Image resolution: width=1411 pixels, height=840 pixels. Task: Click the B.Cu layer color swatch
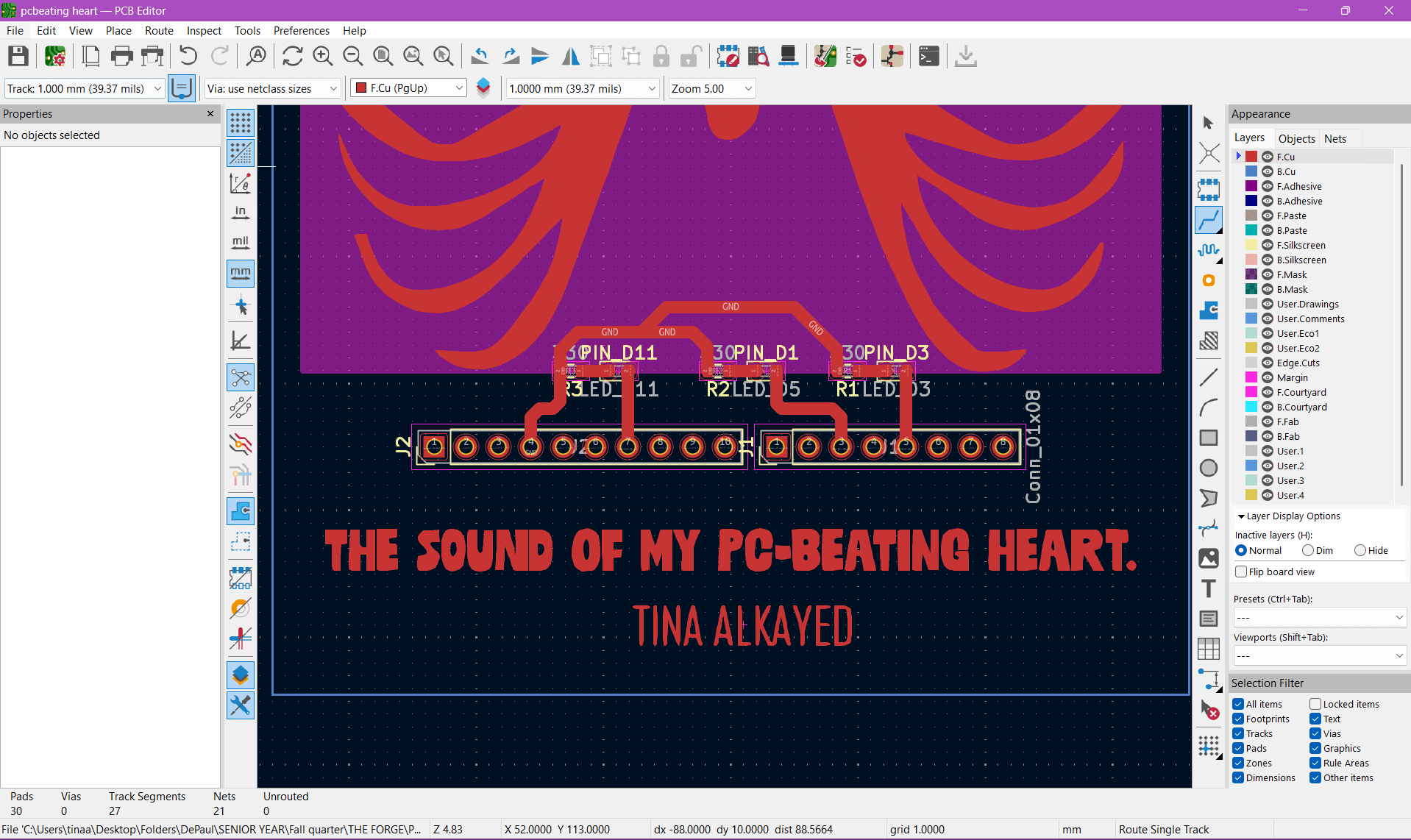[x=1251, y=171]
